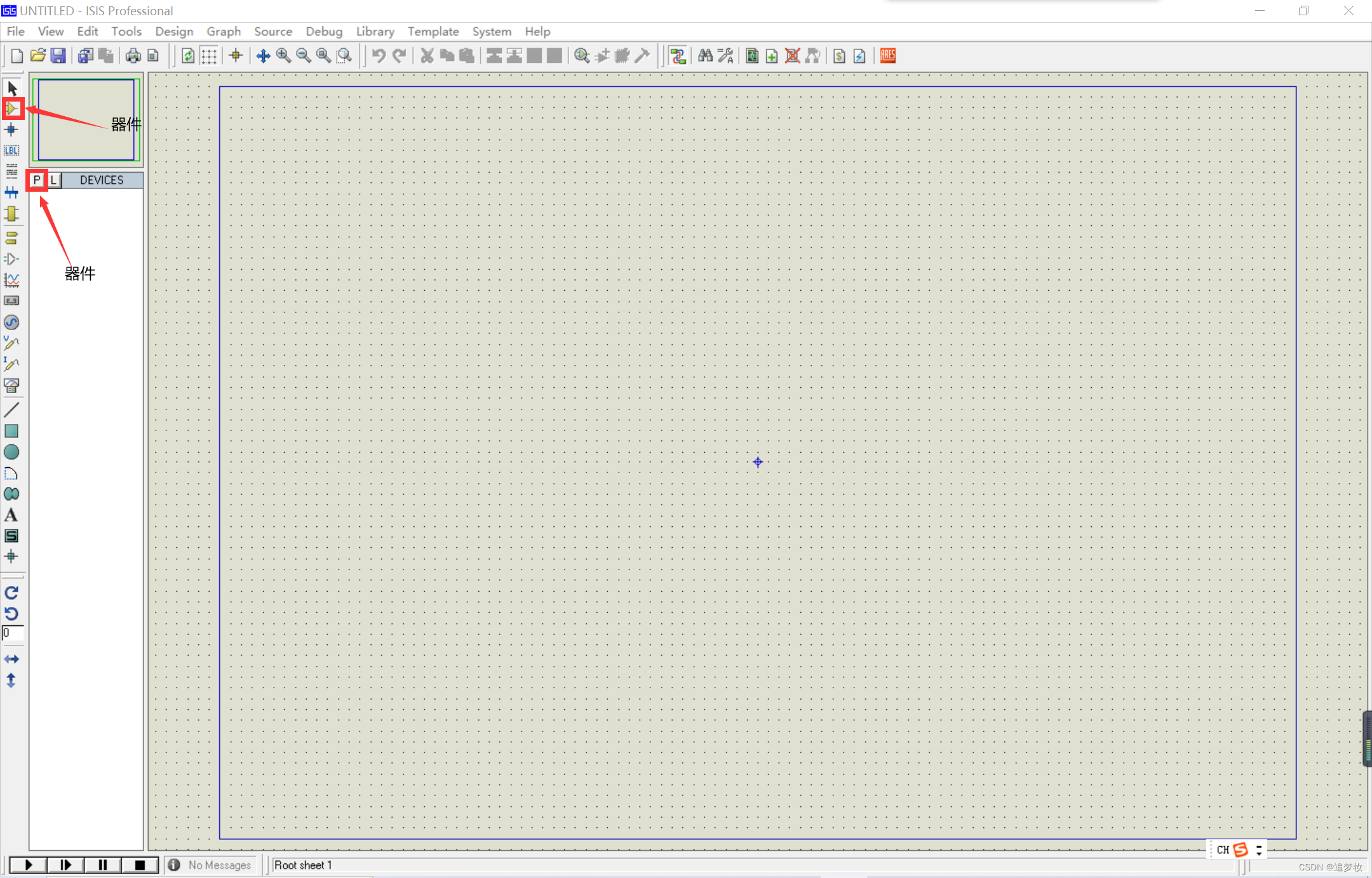Select the Graph mode tool
This screenshot has height=878, width=1372.
point(11,280)
